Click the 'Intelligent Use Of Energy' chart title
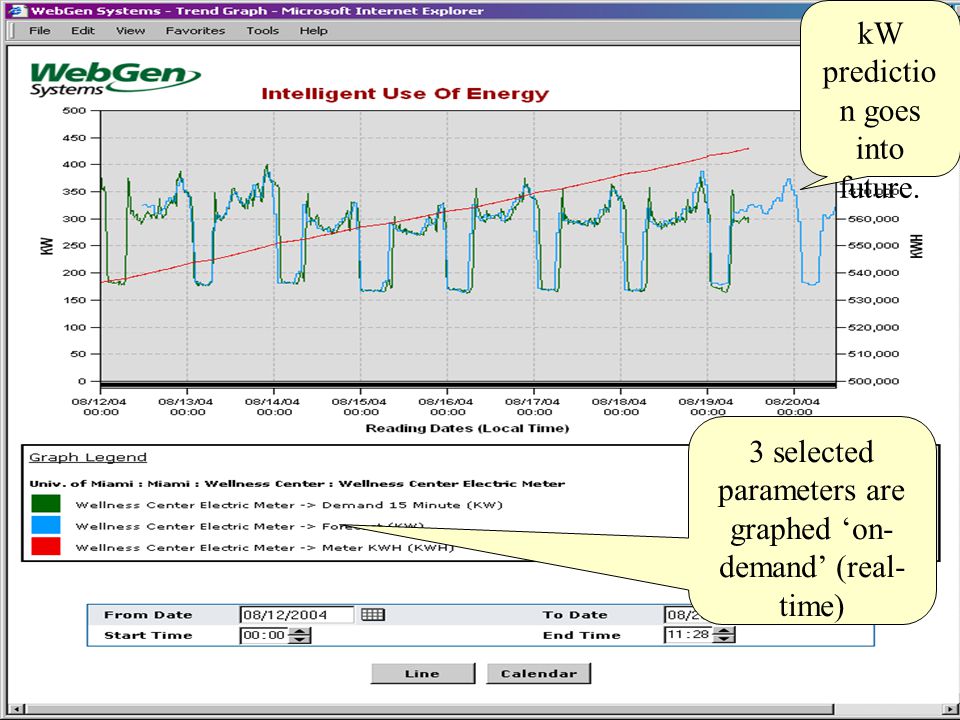 tap(405, 94)
